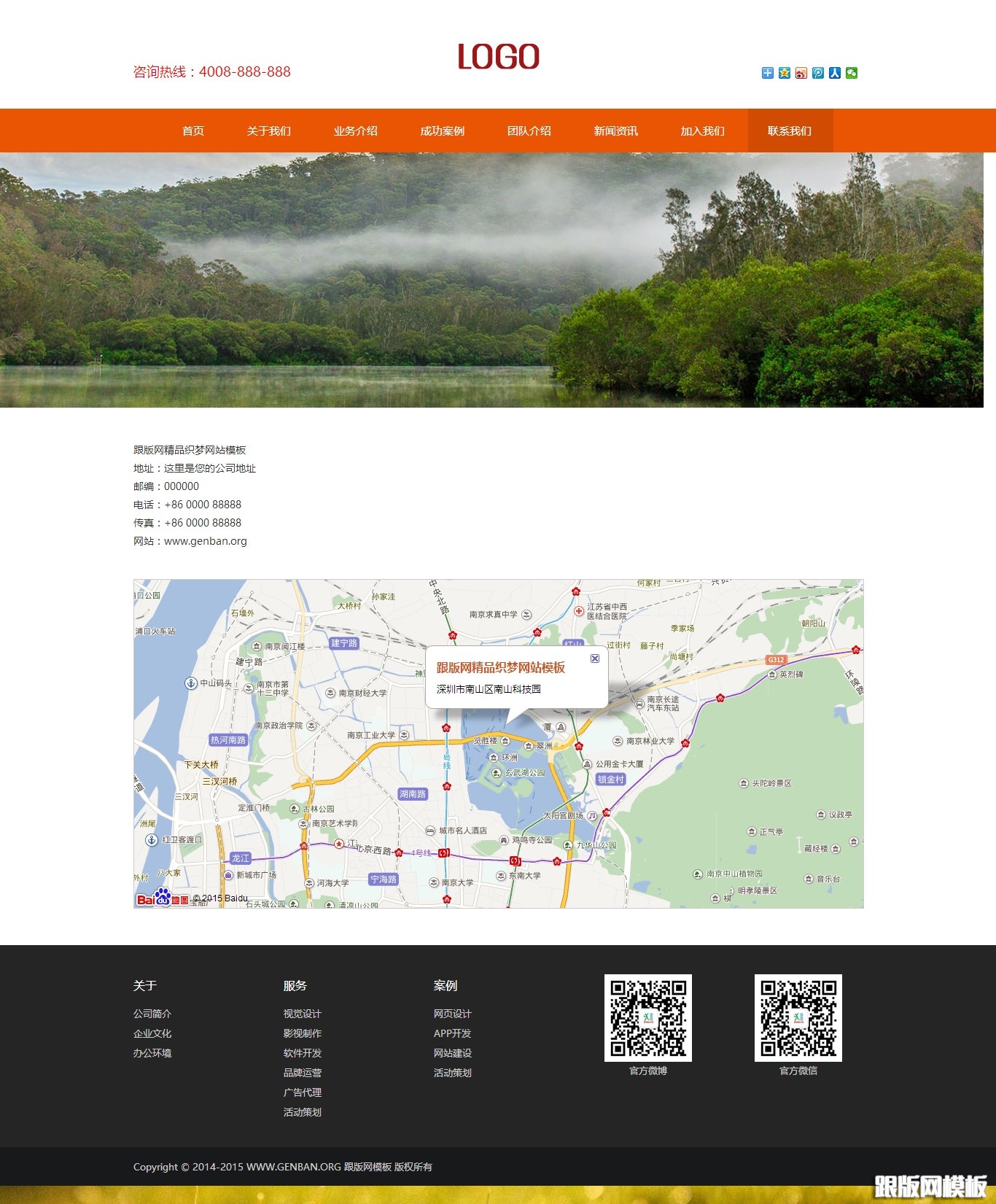The height and width of the screenshot is (1204, 996).
Task: Click the Baidu map logo
Action: tap(163, 898)
